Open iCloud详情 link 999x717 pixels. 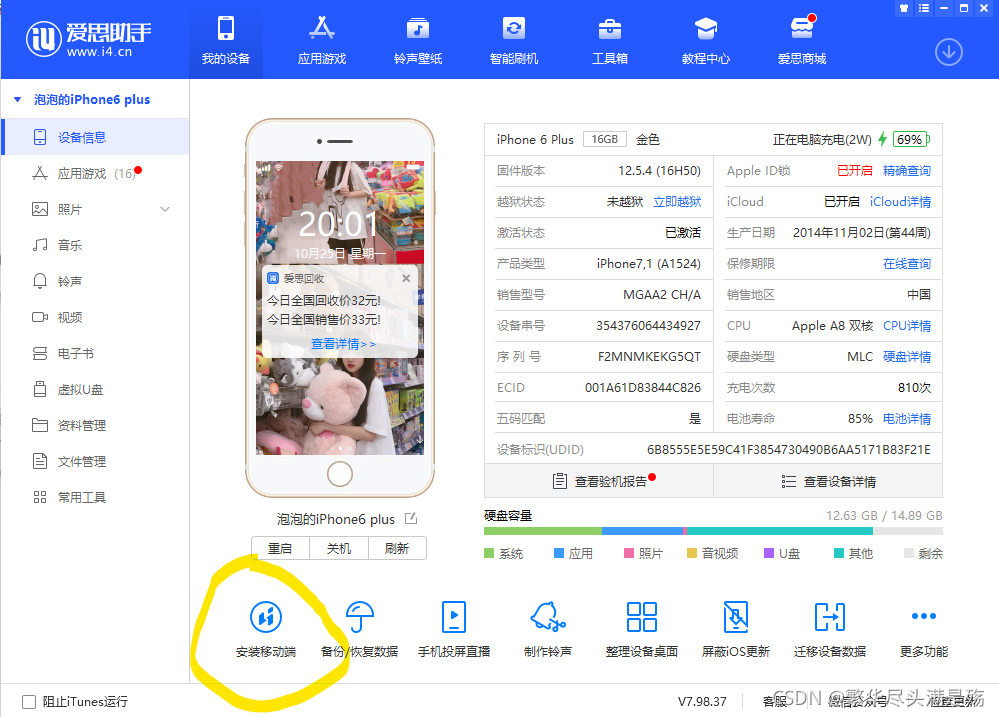[x=900, y=202]
